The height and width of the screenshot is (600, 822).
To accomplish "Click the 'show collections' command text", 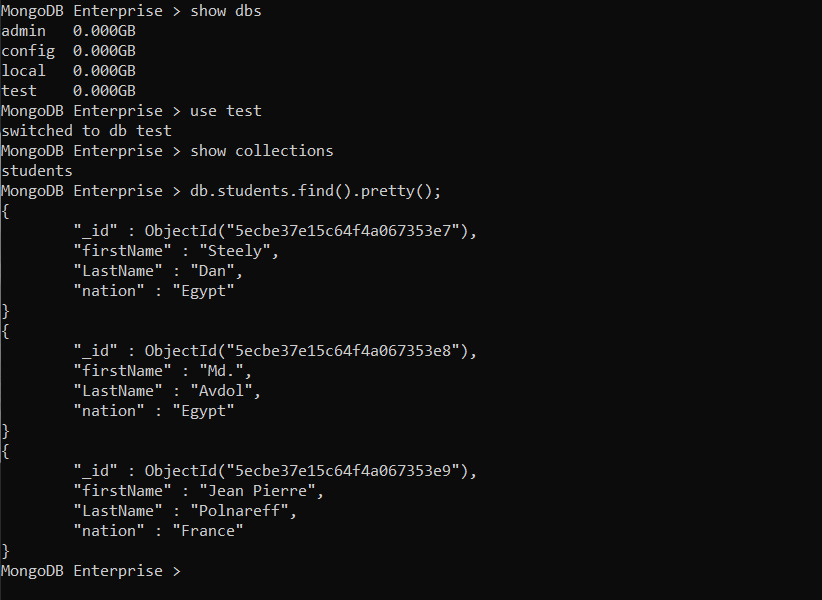I will pos(262,151).
